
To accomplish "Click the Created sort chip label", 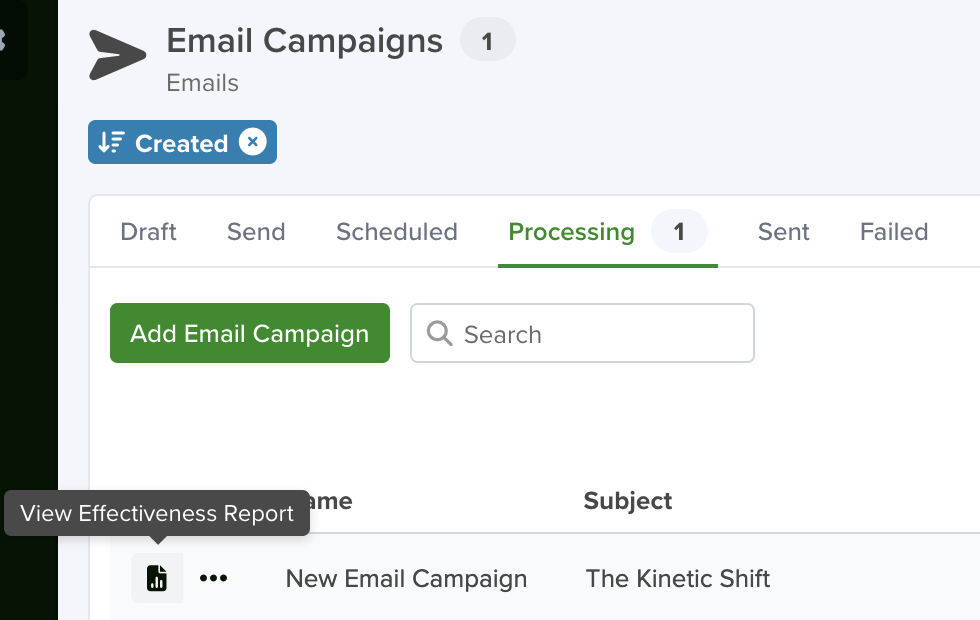I will [182, 143].
